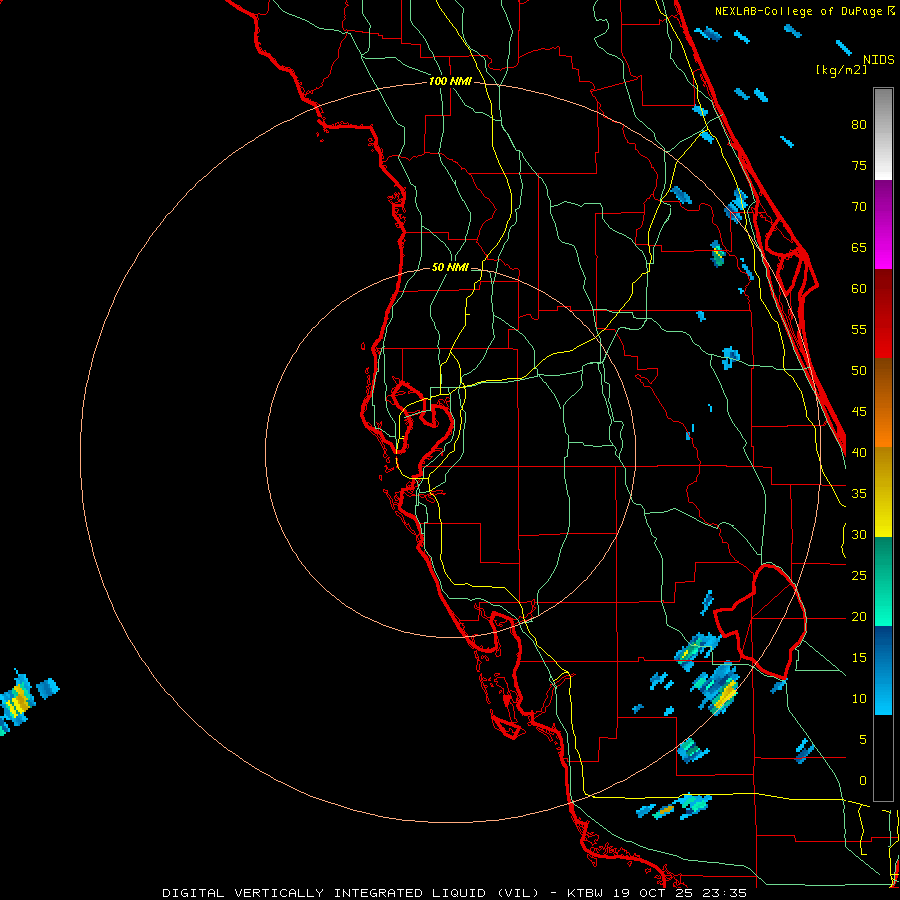
Task: Click the 23:35 time stamp
Action: [x=723, y=893]
